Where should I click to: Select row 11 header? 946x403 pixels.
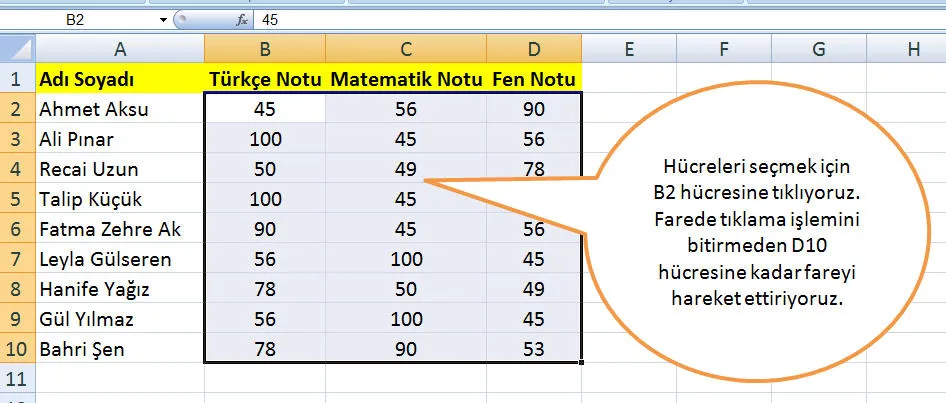click(17, 379)
